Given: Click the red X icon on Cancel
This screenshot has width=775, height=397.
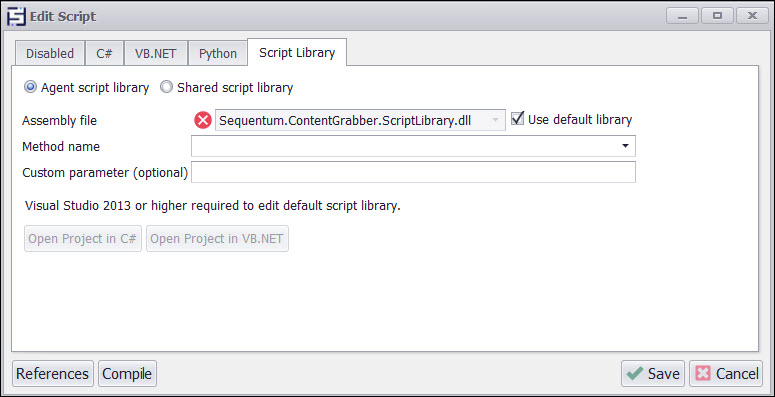Looking at the screenshot, I should (x=703, y=374).
